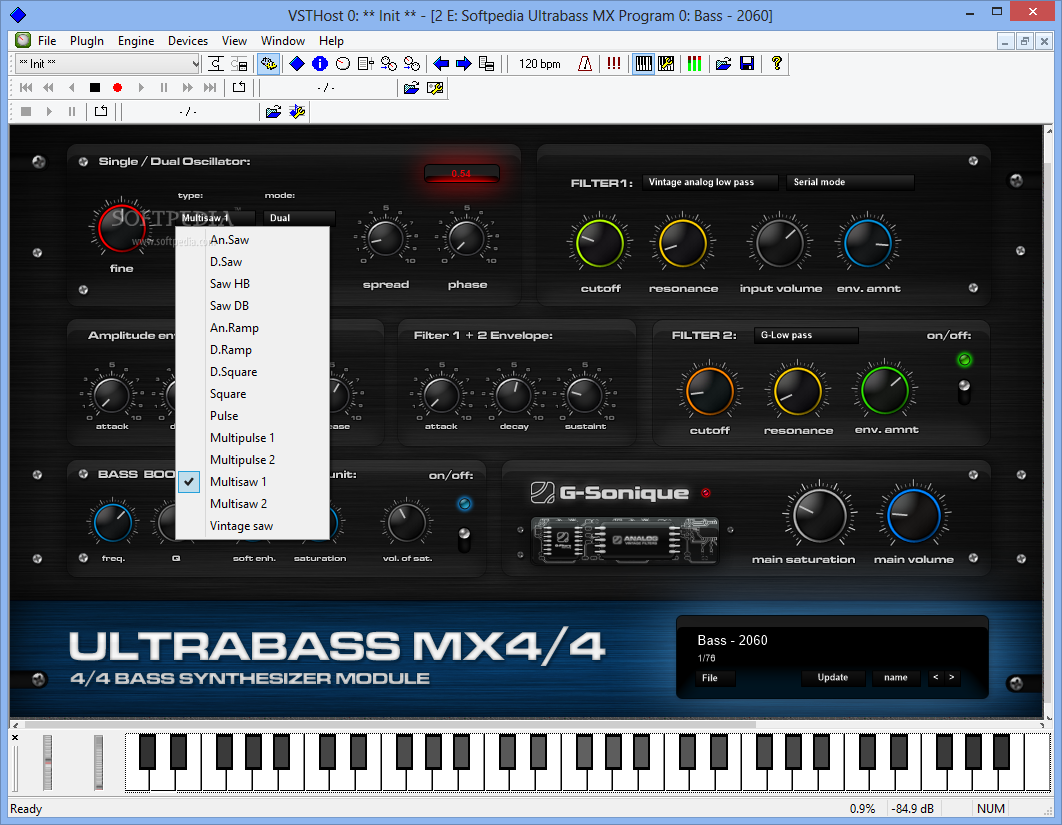Open the Window menu
This screenshot has height=825, width=1062.
click(282, 41)
